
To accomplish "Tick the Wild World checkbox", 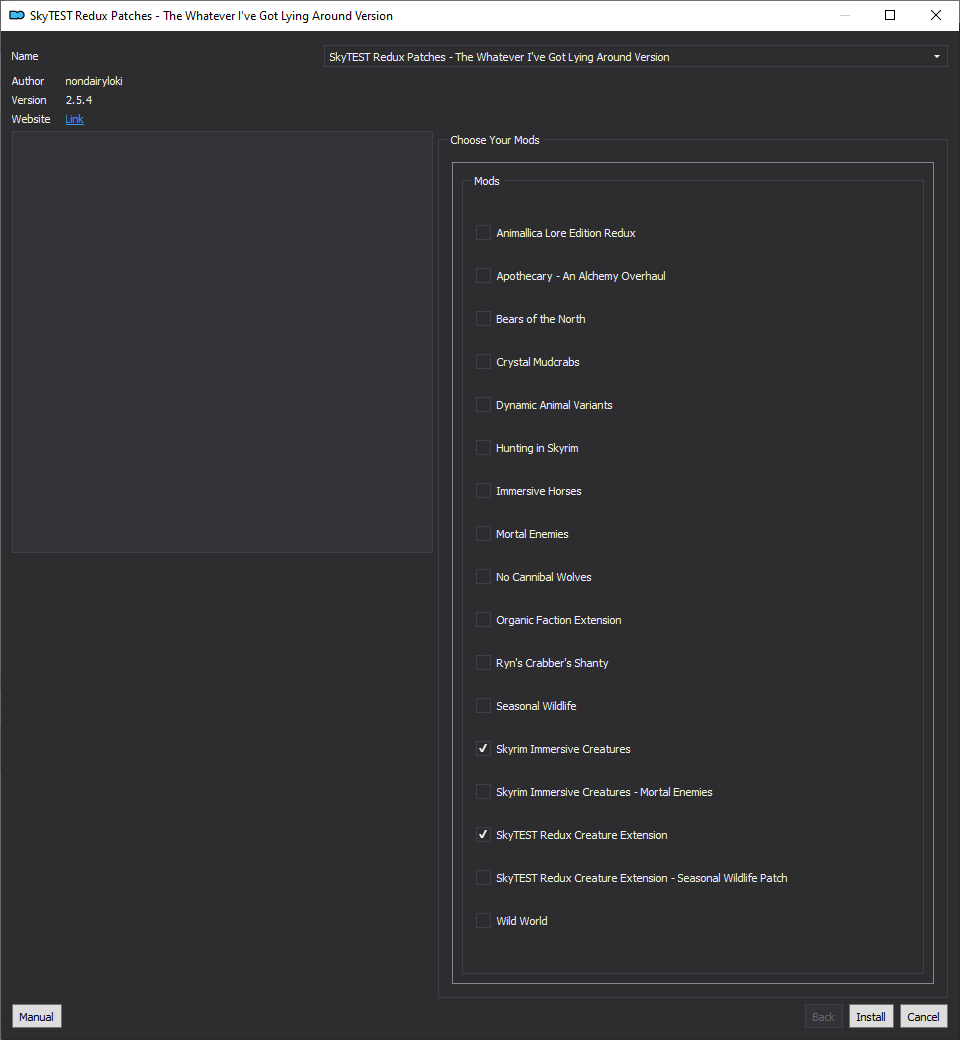I will pyautogui.click(x=484, y=921).
